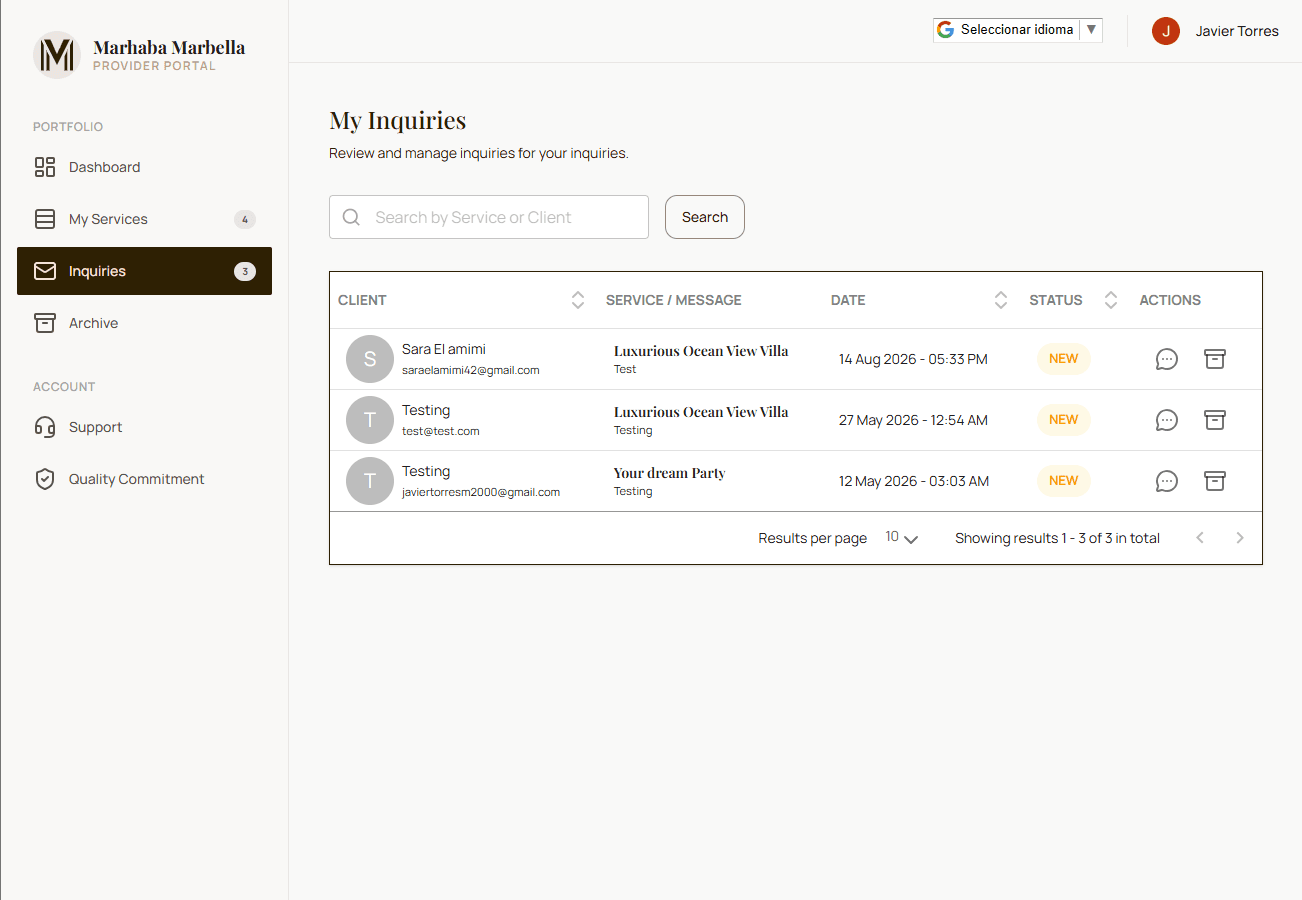The height and width of the screenshot is (900, 1302).
Task: Open the Quality Commitment page
Action: tap(144, 479)
